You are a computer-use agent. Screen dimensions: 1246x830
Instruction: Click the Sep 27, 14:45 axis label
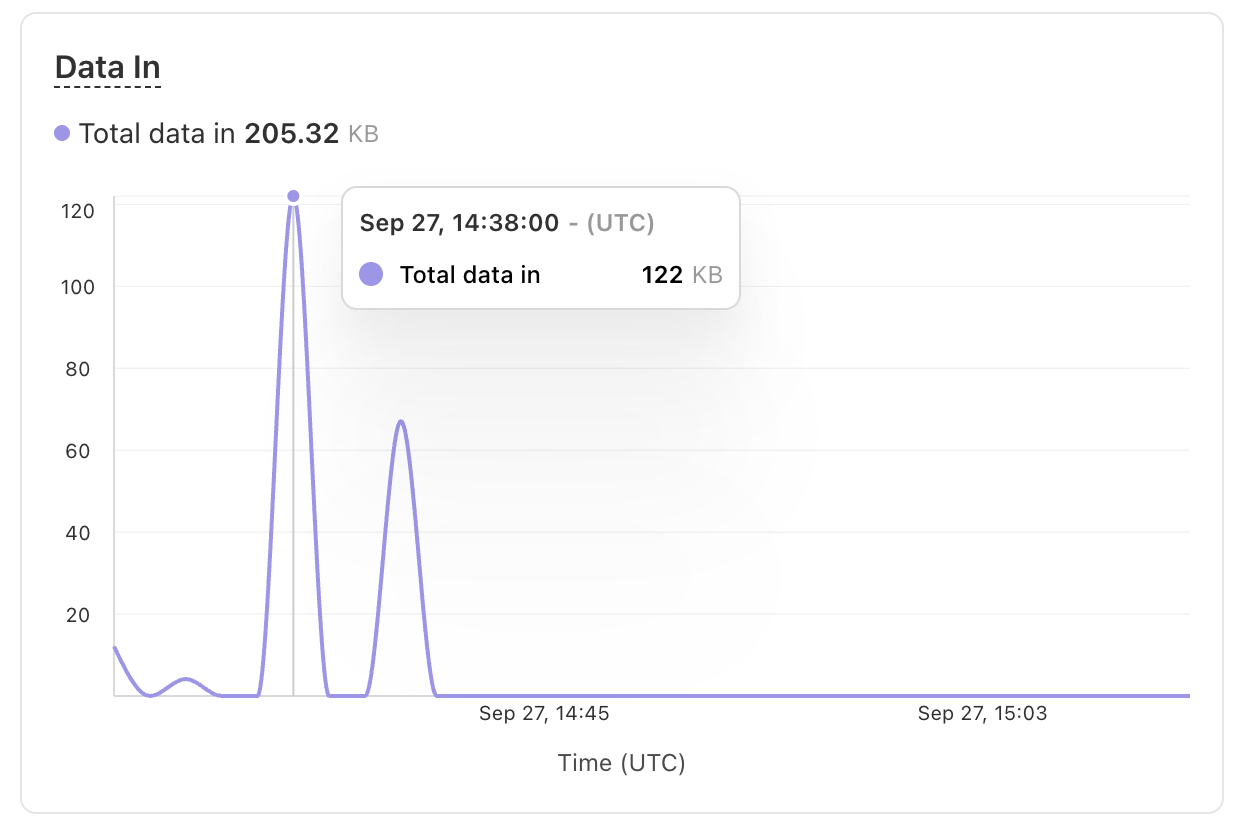[544, 713]
